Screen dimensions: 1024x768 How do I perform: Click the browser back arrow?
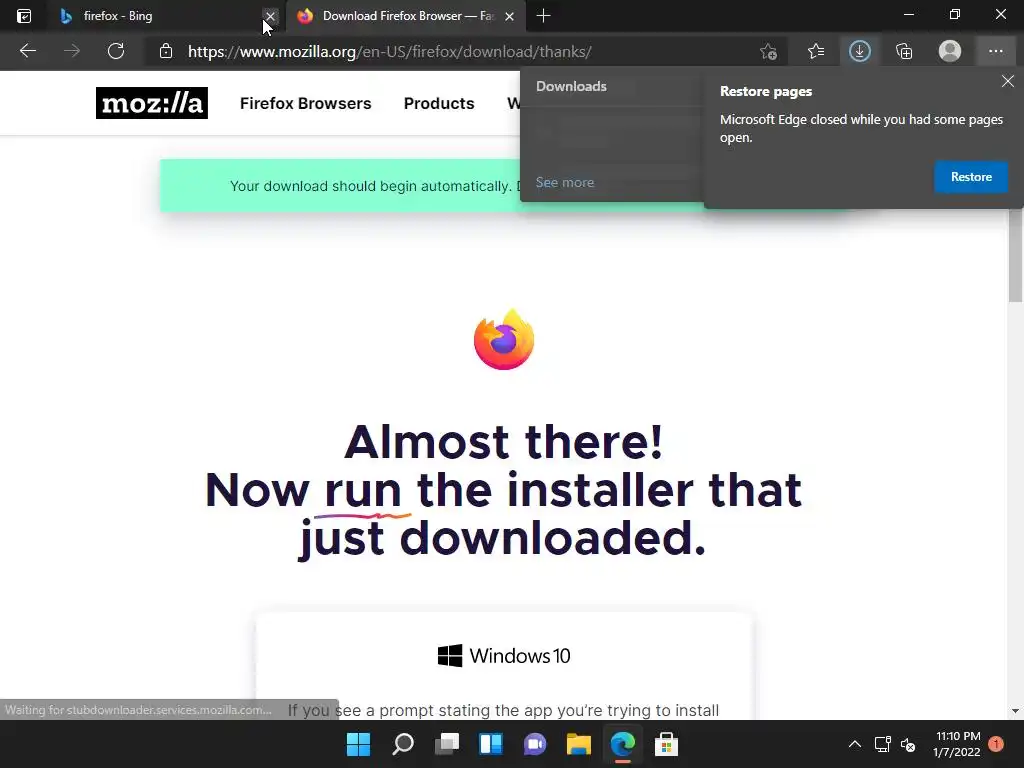27,51
